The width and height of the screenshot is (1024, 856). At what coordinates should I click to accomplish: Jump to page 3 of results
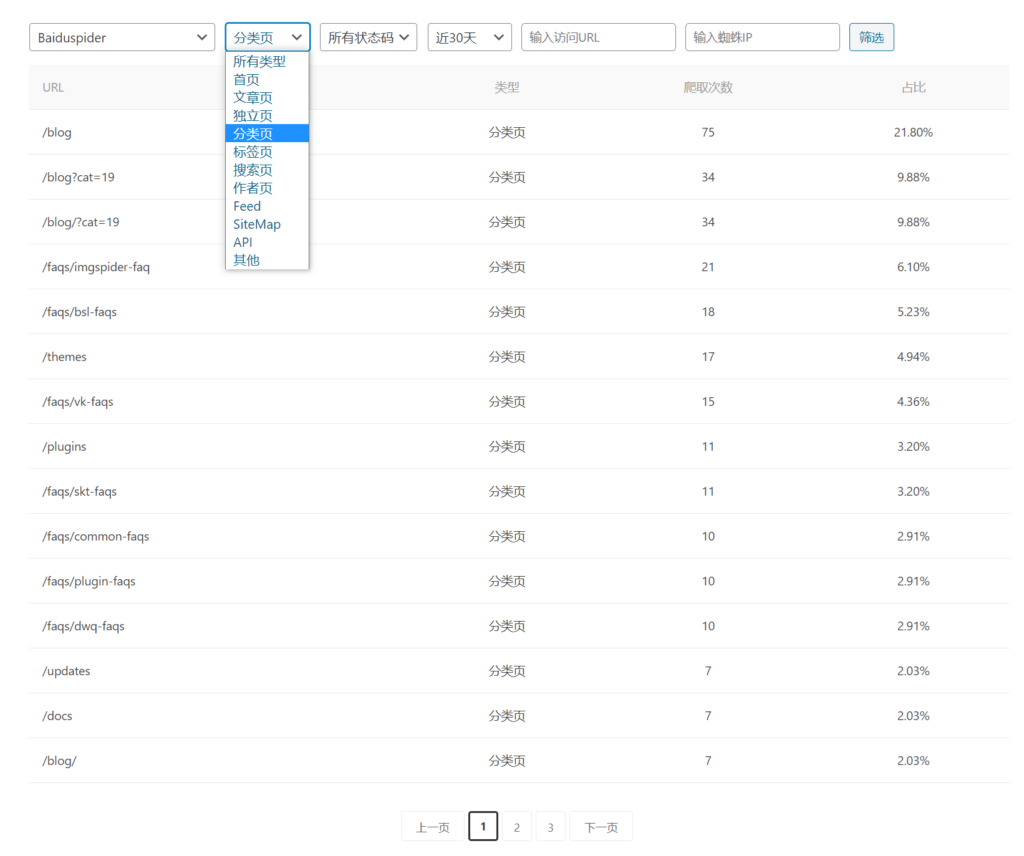click(550, 827)
